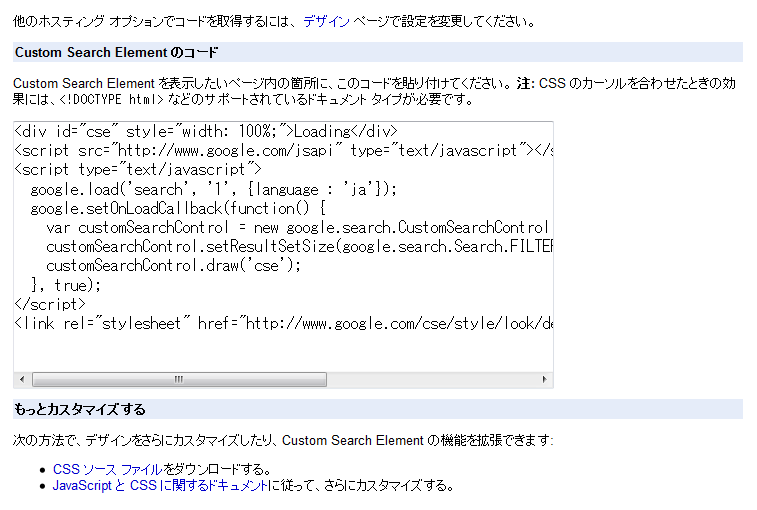Click the horizontal scrollbar thumb in code box
This screenshot has height=510, width=757.
[x=179, y=380]
